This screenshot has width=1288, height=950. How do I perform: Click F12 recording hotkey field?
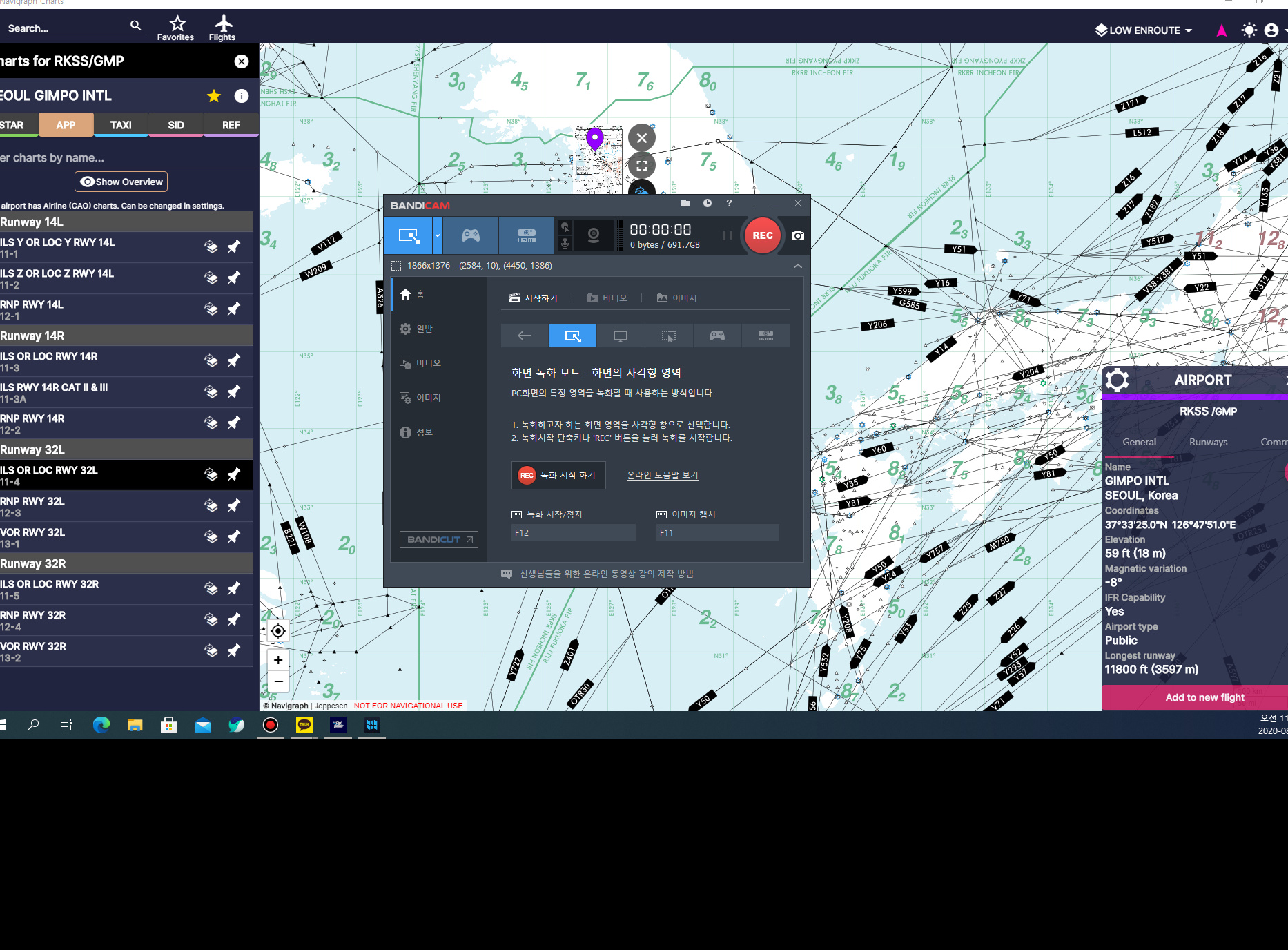point(573,533)
